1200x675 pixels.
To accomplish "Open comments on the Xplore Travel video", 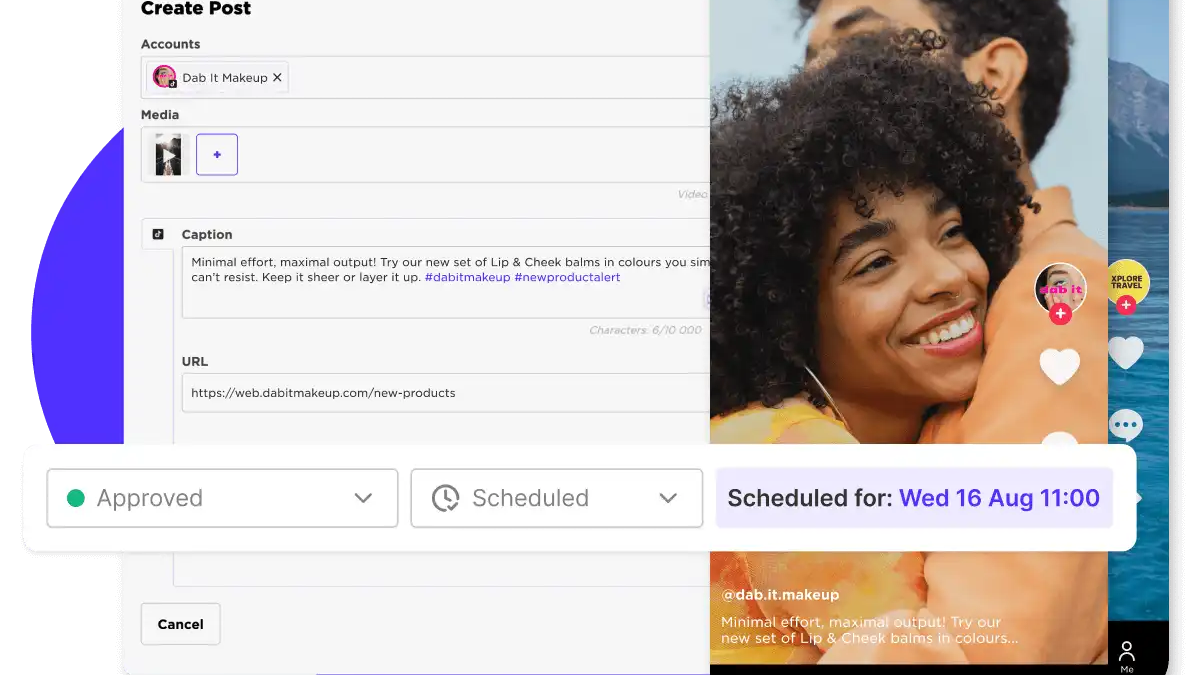I will click(1126, 426).
